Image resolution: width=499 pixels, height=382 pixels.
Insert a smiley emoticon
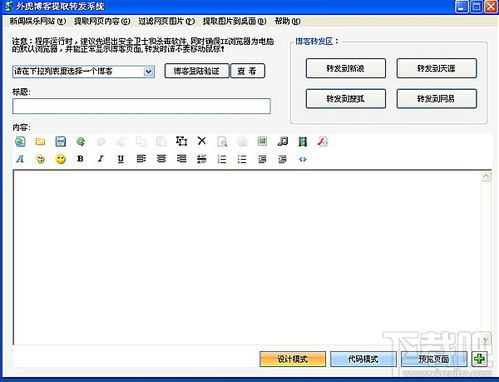[60, 159]
